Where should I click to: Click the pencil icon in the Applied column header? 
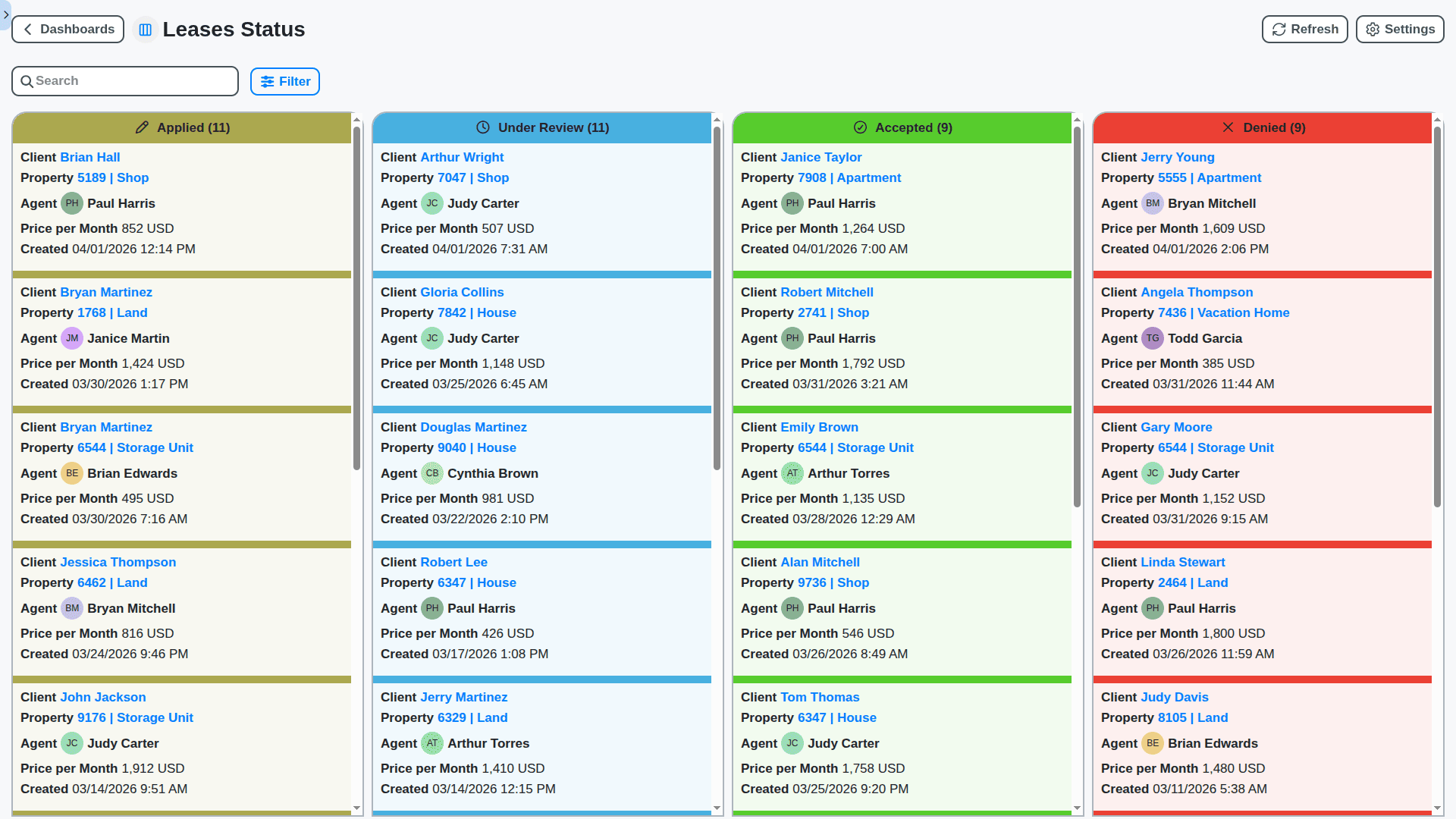click(143, 127)
